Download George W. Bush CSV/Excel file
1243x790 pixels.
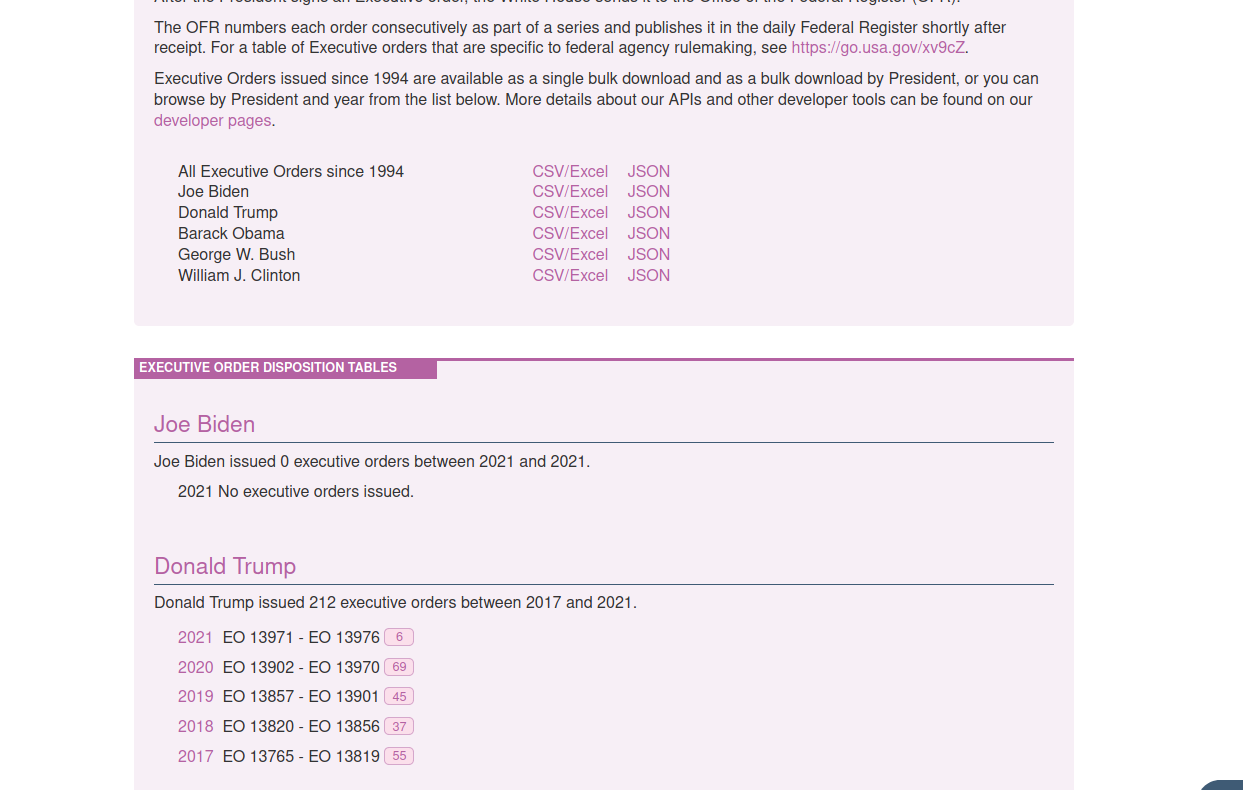[x=570, y=255]
